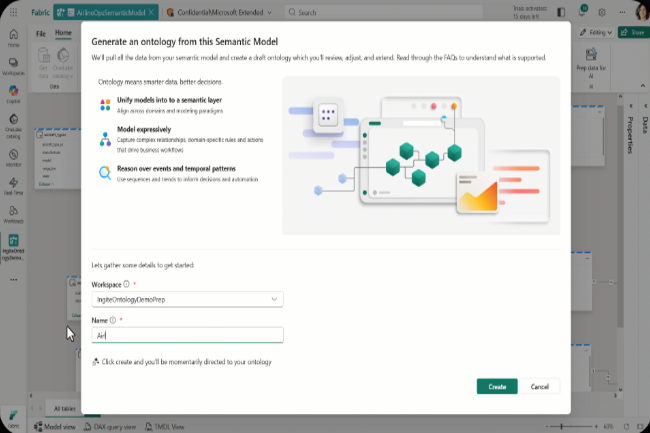Switch to DAX query view
Screen dimensions: 650x433
108,425
